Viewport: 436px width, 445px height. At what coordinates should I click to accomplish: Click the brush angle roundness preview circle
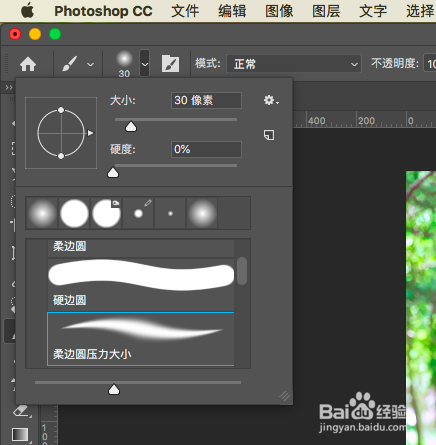61,133
